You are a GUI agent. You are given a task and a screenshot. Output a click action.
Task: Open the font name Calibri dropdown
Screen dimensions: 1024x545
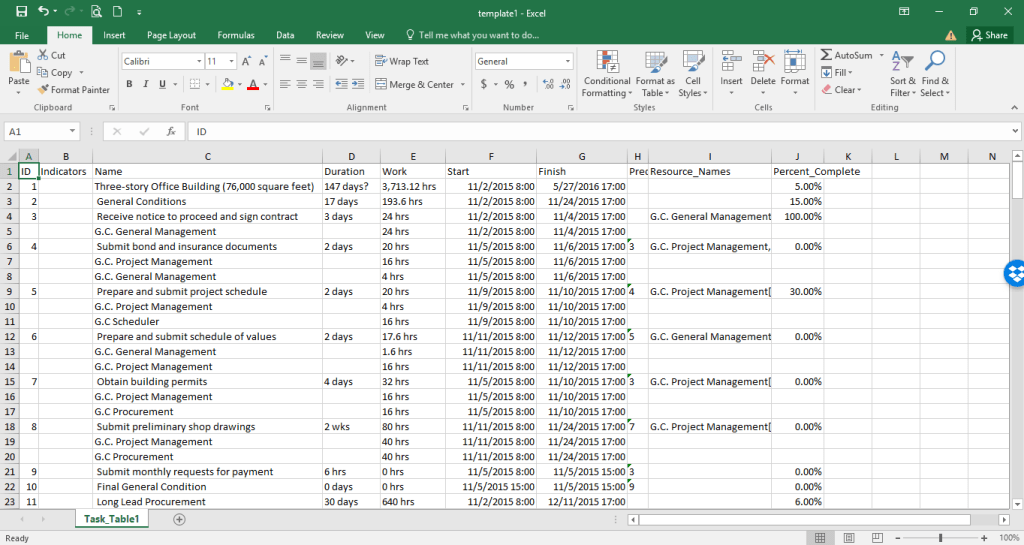pyautogui.click(x=199, y=61)
